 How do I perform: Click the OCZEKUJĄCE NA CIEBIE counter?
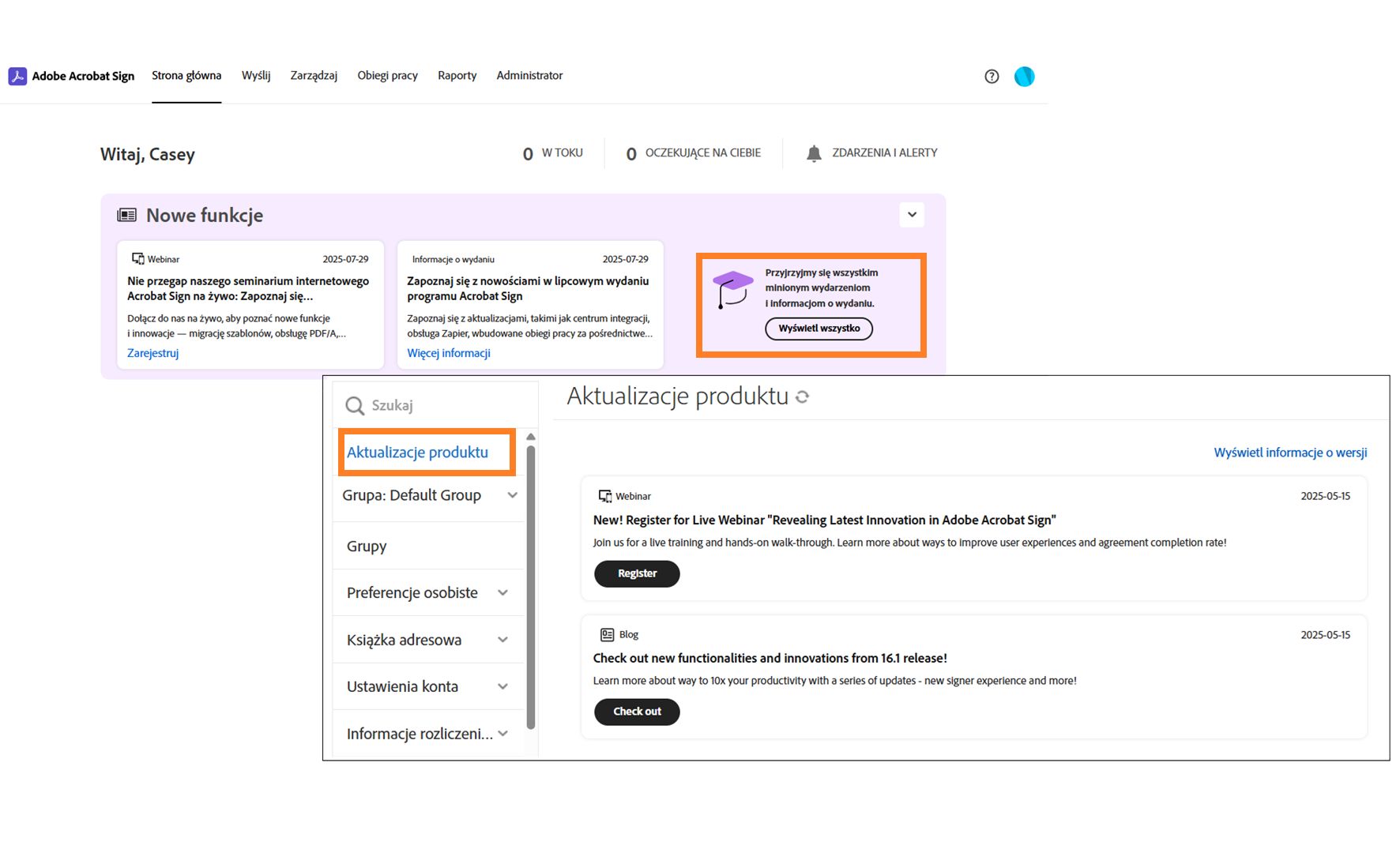(694, 153)
